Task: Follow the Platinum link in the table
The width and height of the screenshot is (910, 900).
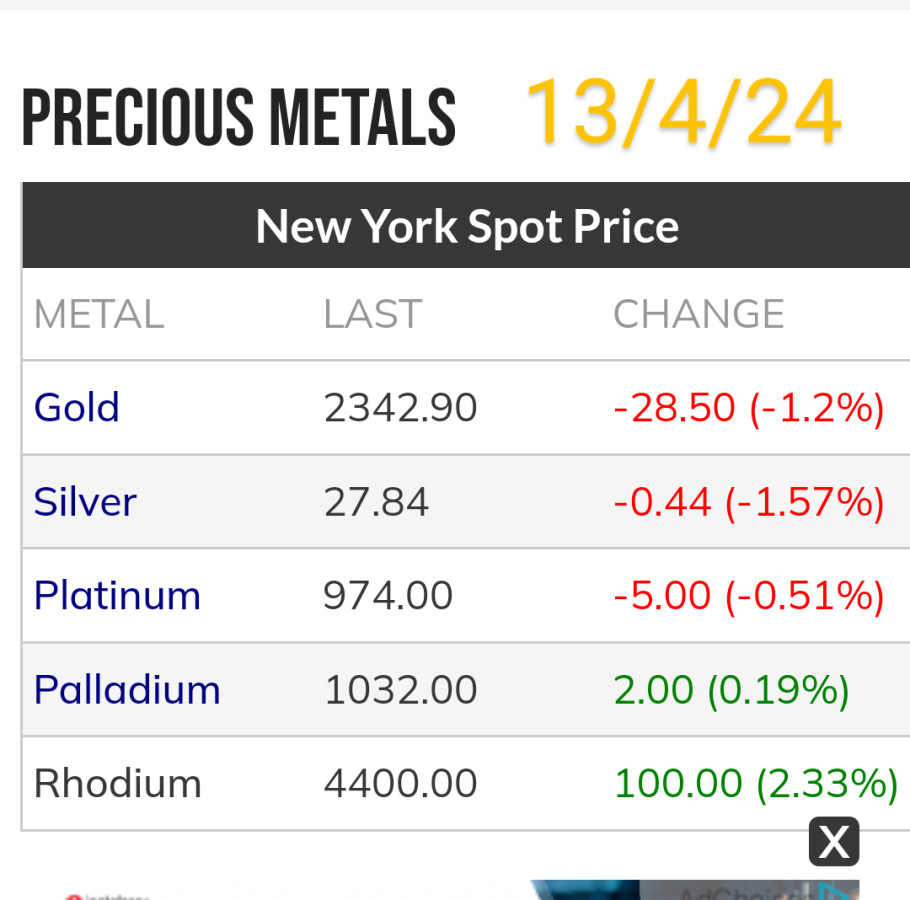Action: coord(117,596)
